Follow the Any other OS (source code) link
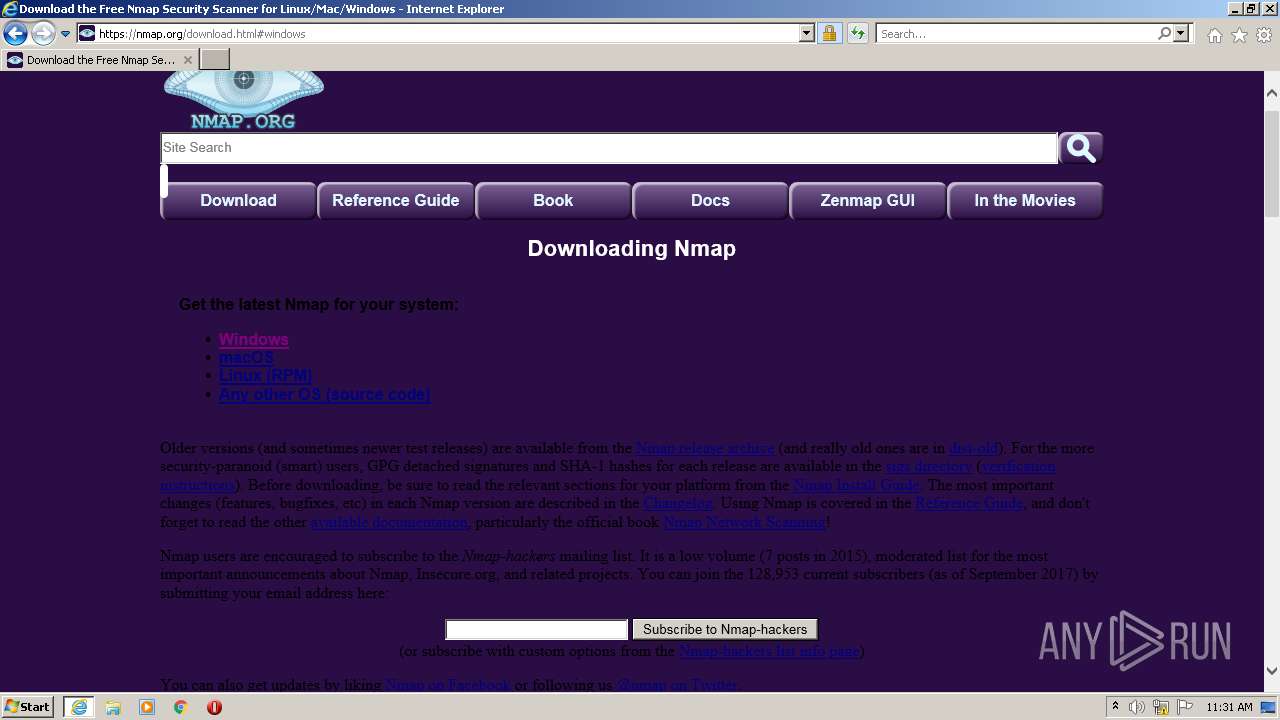1280x720 pixels. (x=324, y=395)
